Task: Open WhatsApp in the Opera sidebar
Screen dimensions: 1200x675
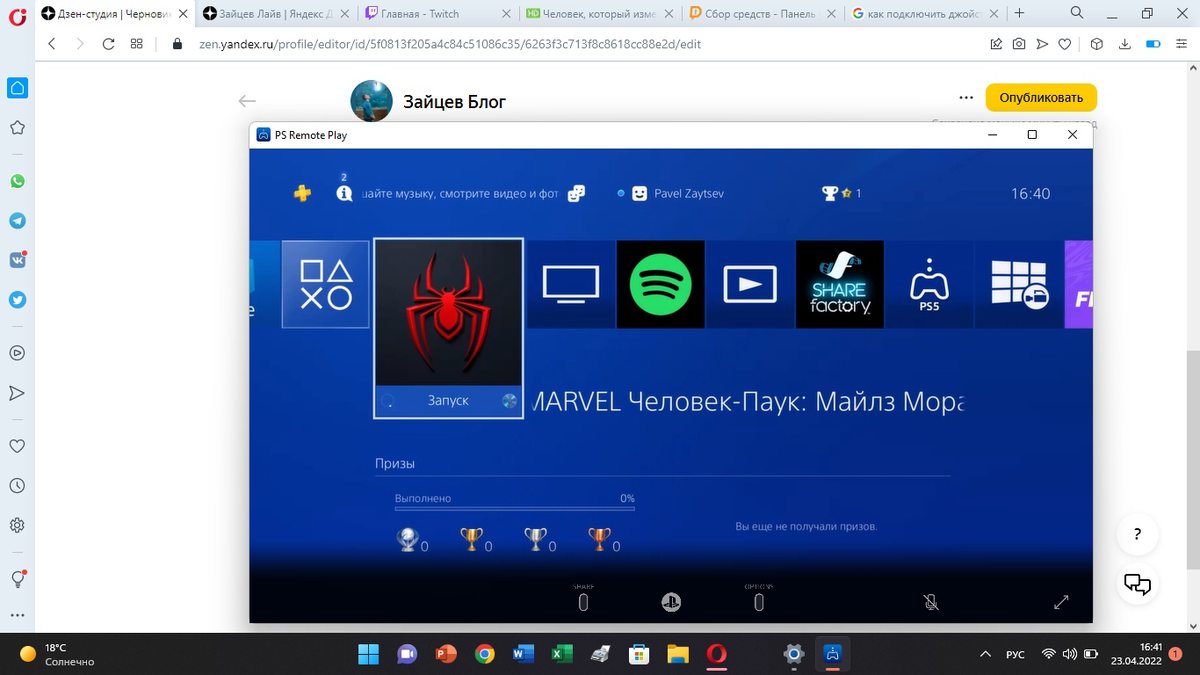Action: coord(17,182)
